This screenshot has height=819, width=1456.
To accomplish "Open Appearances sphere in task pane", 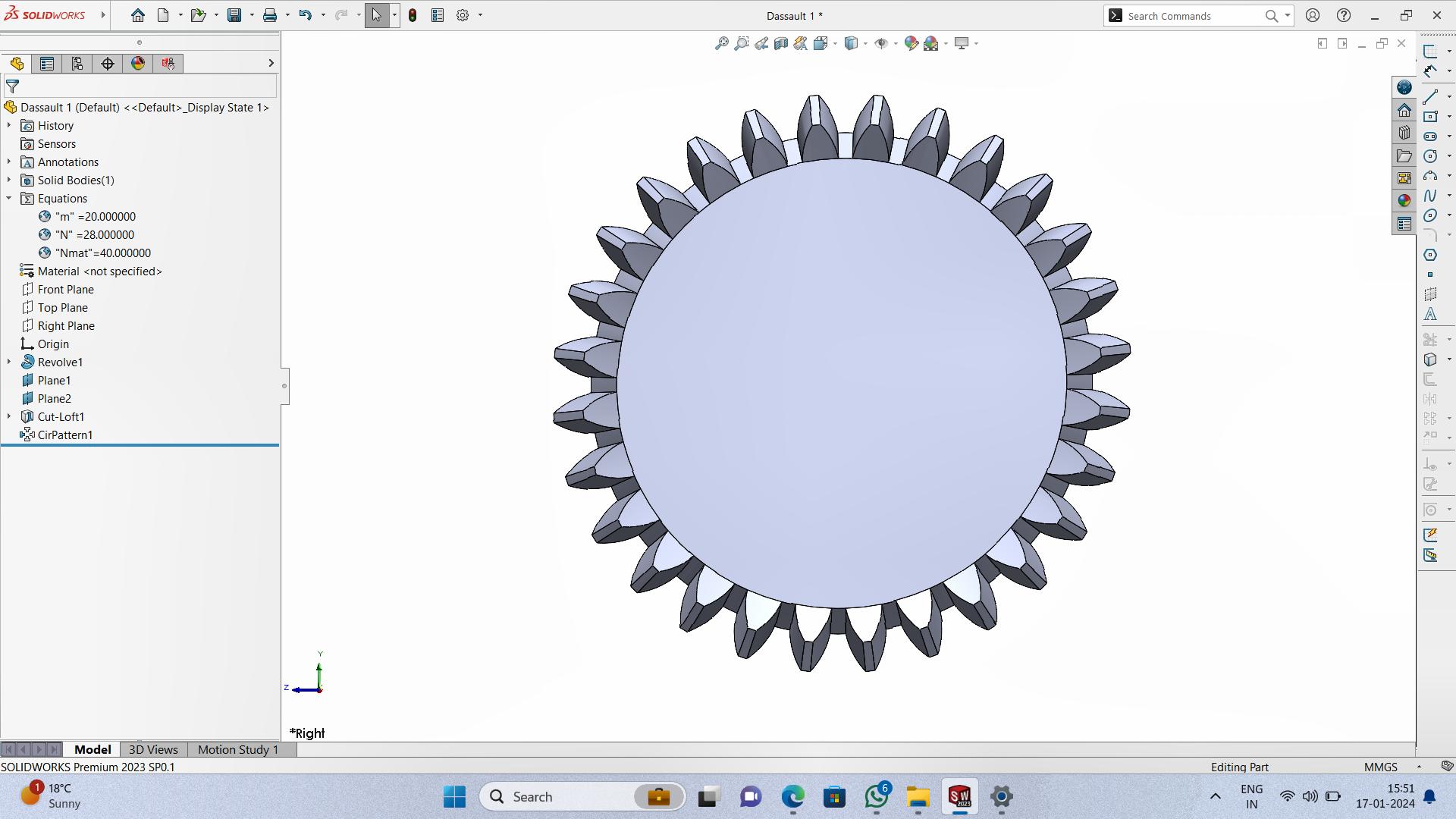I will click(1404, 201).
